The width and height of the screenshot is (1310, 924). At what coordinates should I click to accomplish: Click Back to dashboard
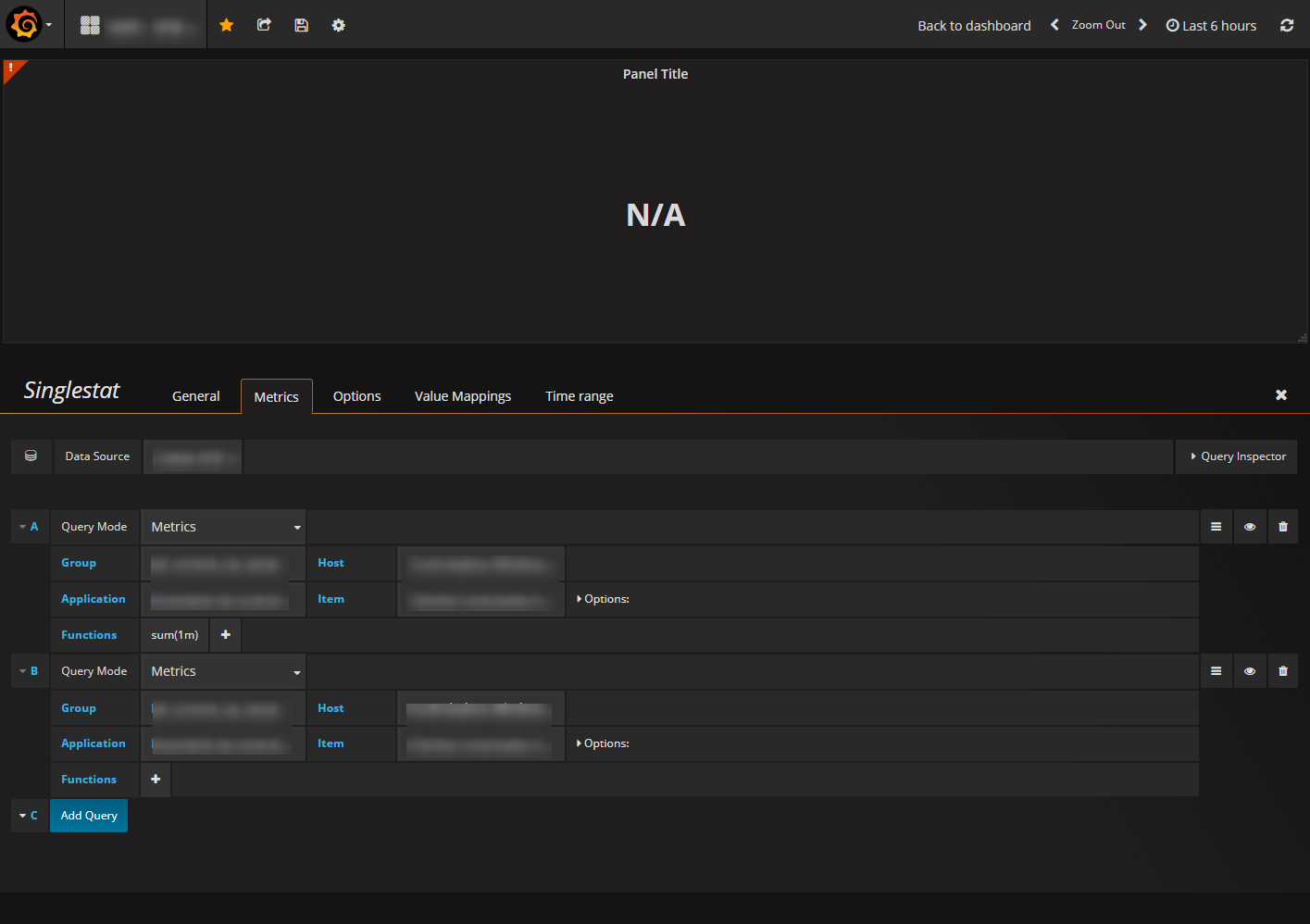(974, 25)
